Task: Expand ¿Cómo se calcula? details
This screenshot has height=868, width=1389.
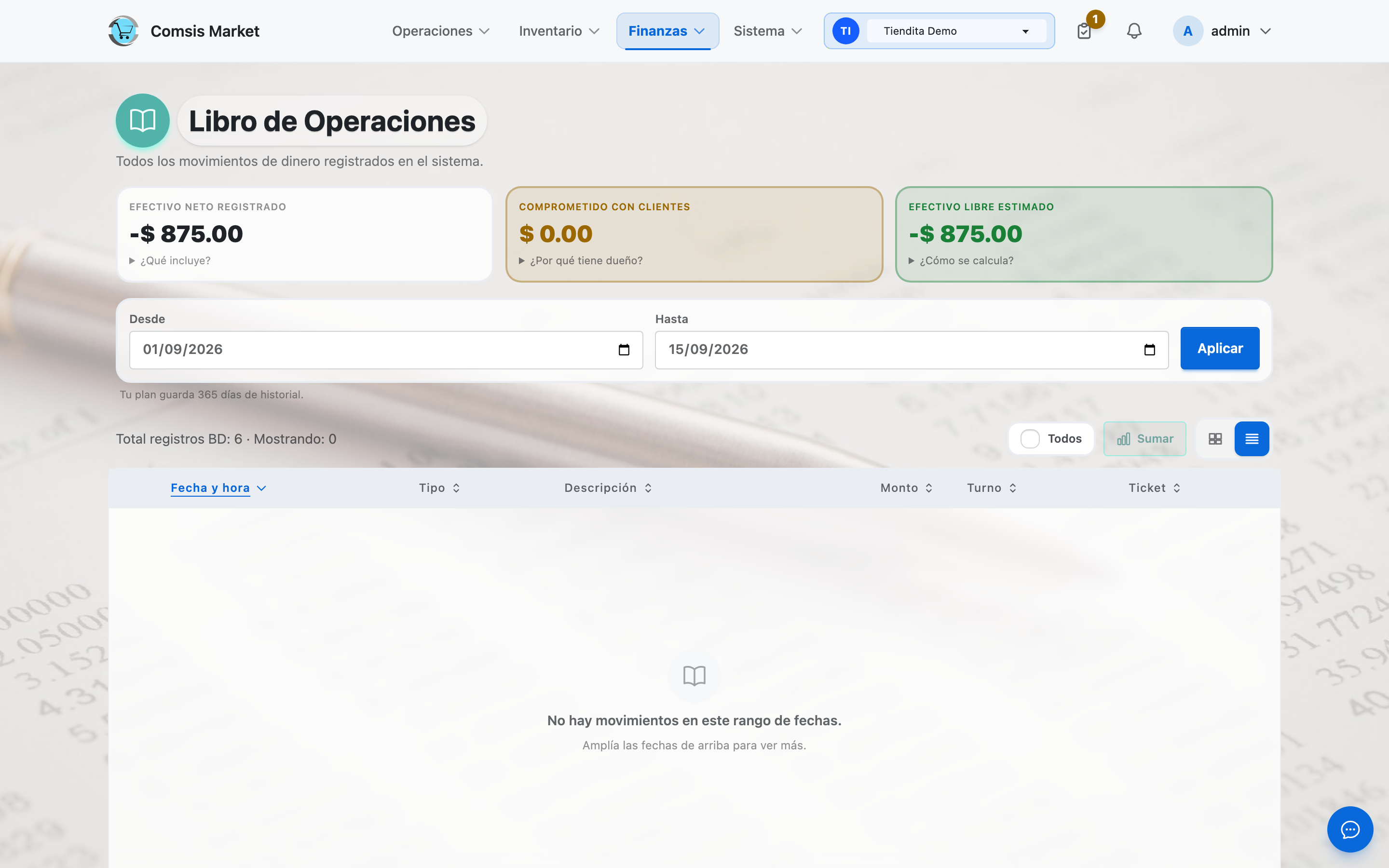Action: tap(961, 260)
